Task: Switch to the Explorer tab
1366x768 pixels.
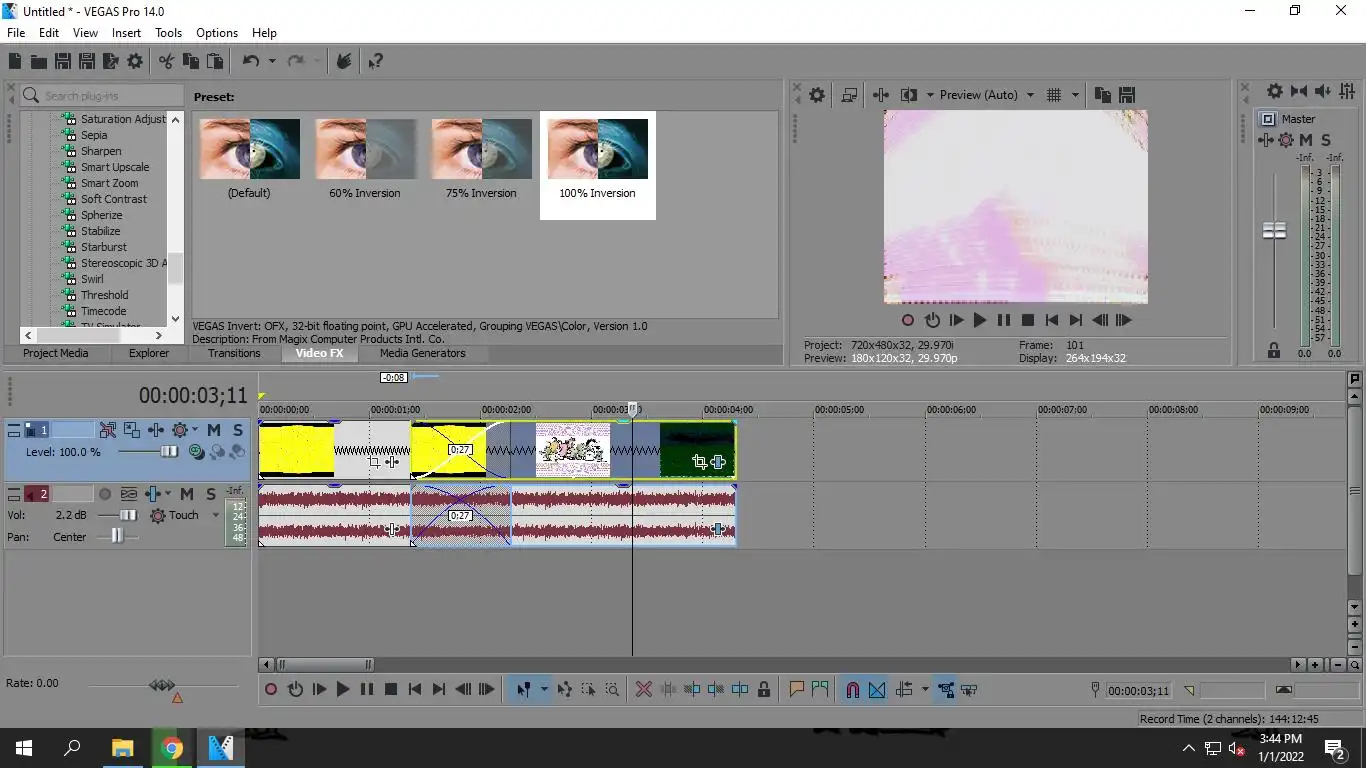Action: pos(149,353)
